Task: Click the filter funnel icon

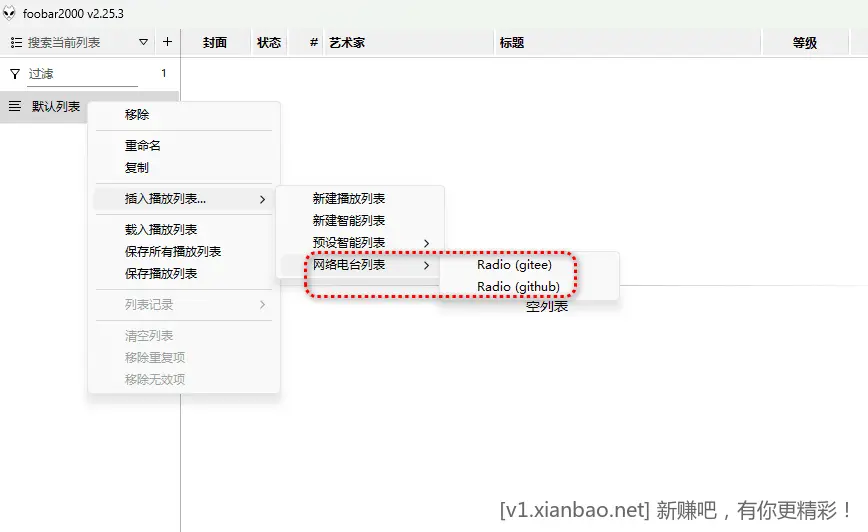Action: pos(15,74)
